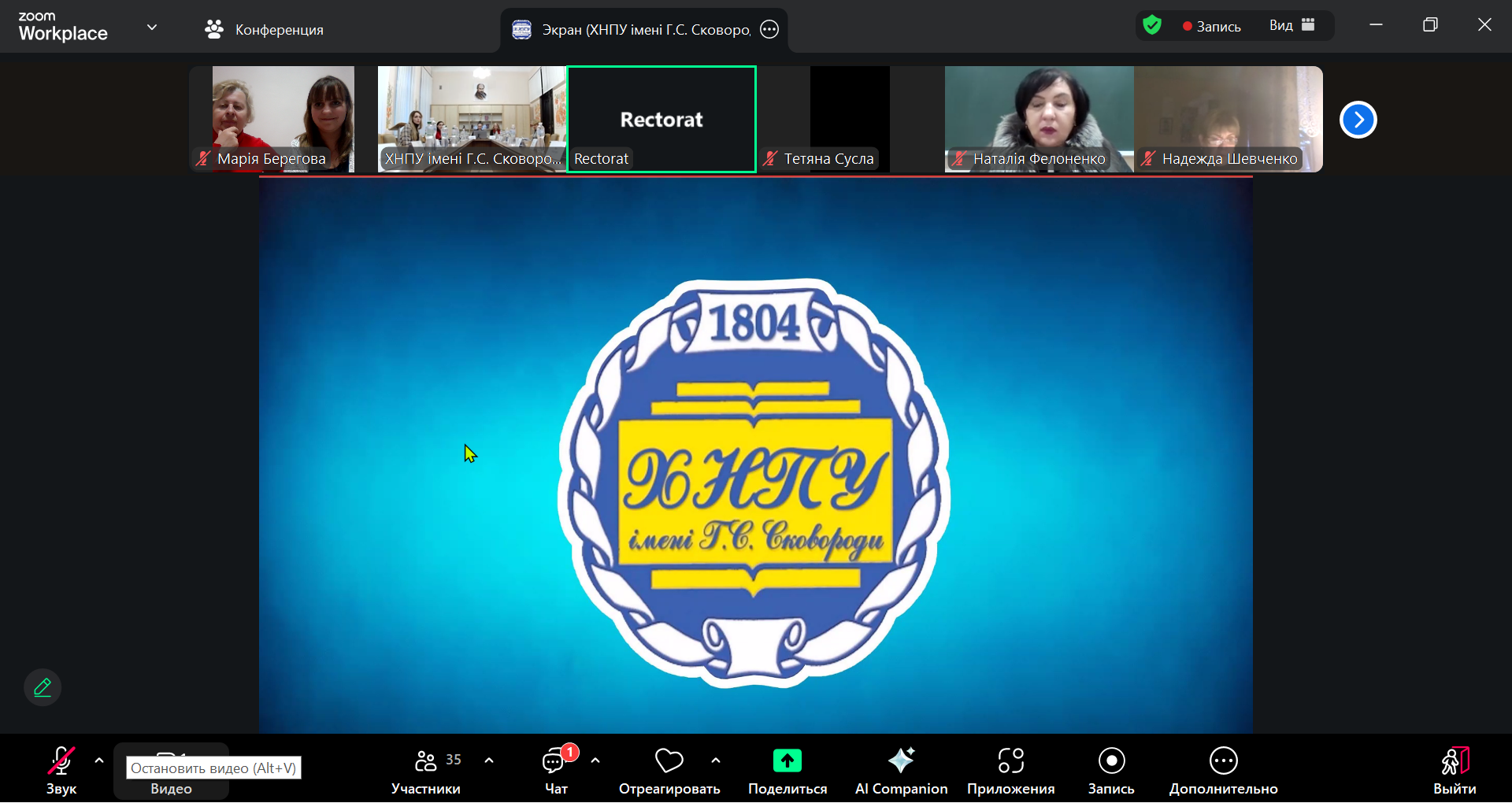
Task: Toggle the Record button in toolbar
Action: tap(1111, 761)
